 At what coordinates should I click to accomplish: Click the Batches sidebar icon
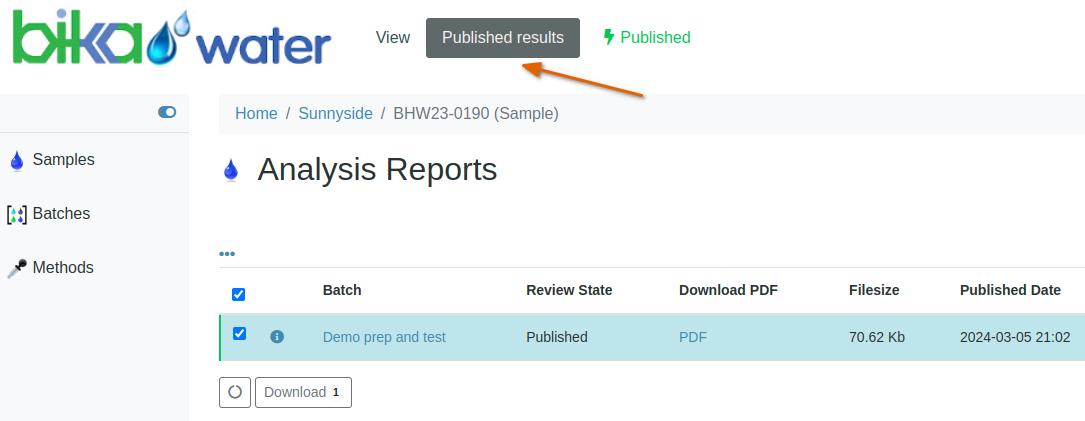[16, 214]
